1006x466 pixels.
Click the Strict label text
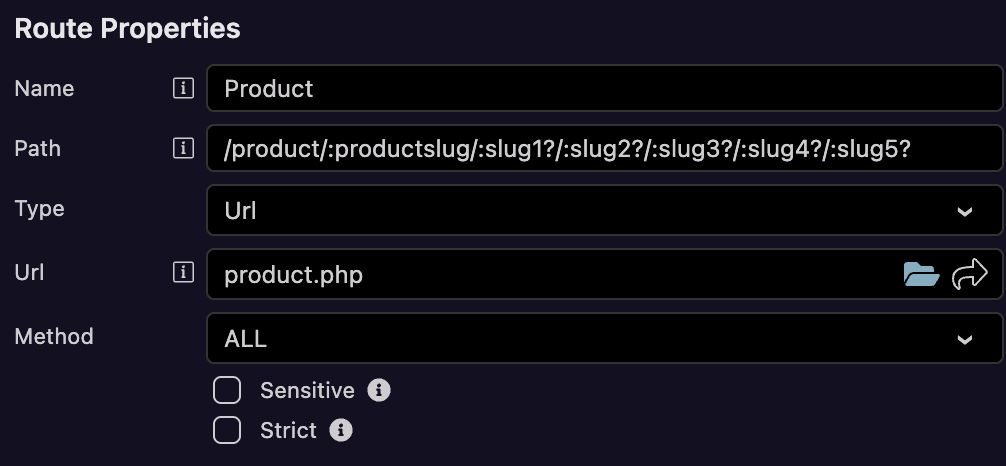pyautogui.click(x=288, y=430)
